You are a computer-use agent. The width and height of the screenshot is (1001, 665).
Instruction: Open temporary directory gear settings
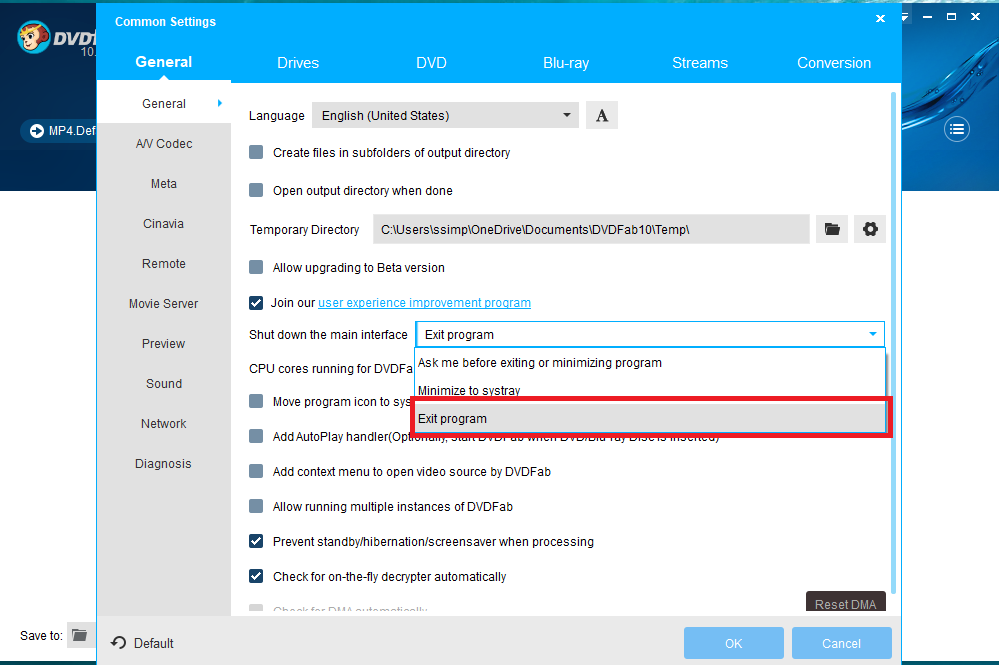[870, 229]
